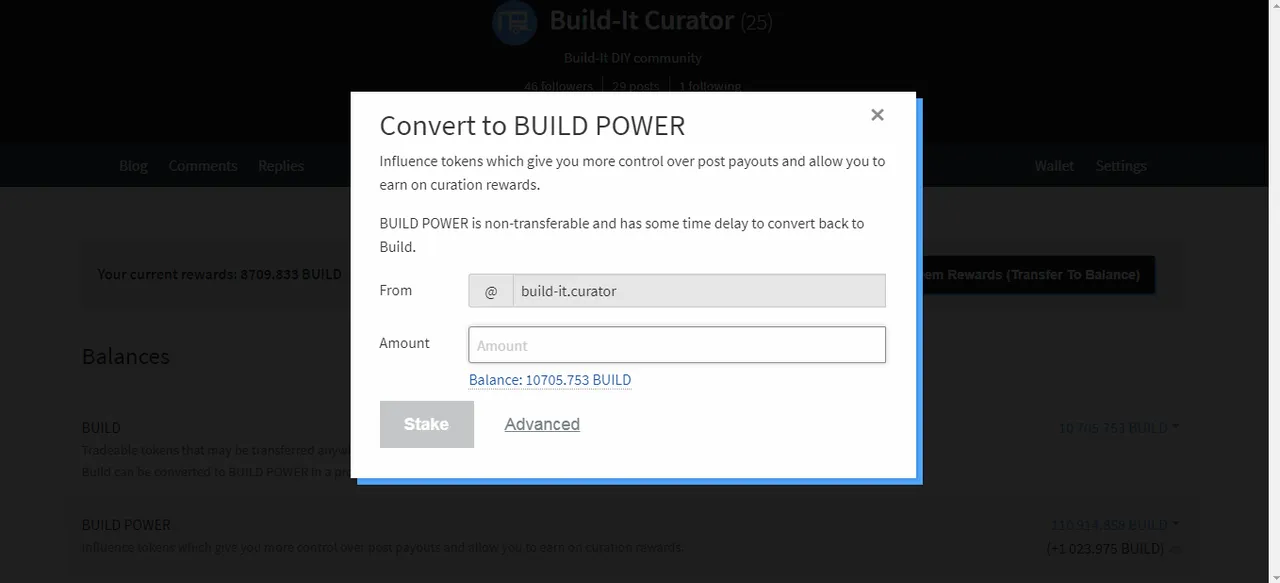The height and width of the screenshot is (583, 1280).
Task: Expand the 10705.753 BUILD balance dropdown
Action: pos(1118,428)
